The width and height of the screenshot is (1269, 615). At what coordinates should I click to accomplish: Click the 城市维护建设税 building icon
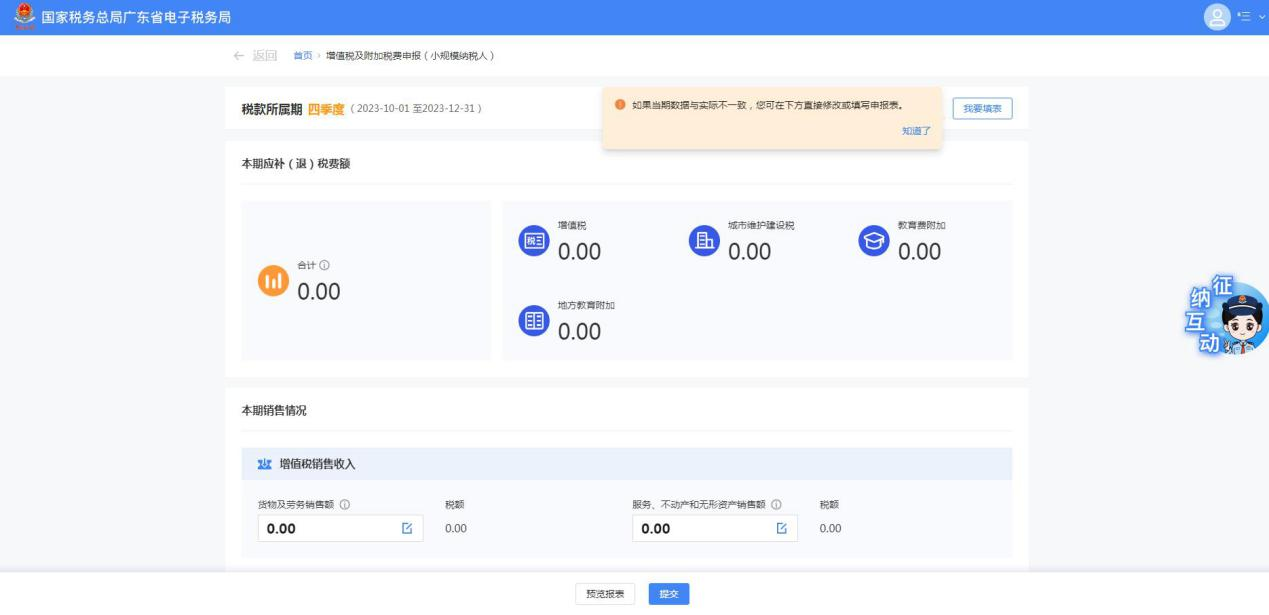click(704, 241)
